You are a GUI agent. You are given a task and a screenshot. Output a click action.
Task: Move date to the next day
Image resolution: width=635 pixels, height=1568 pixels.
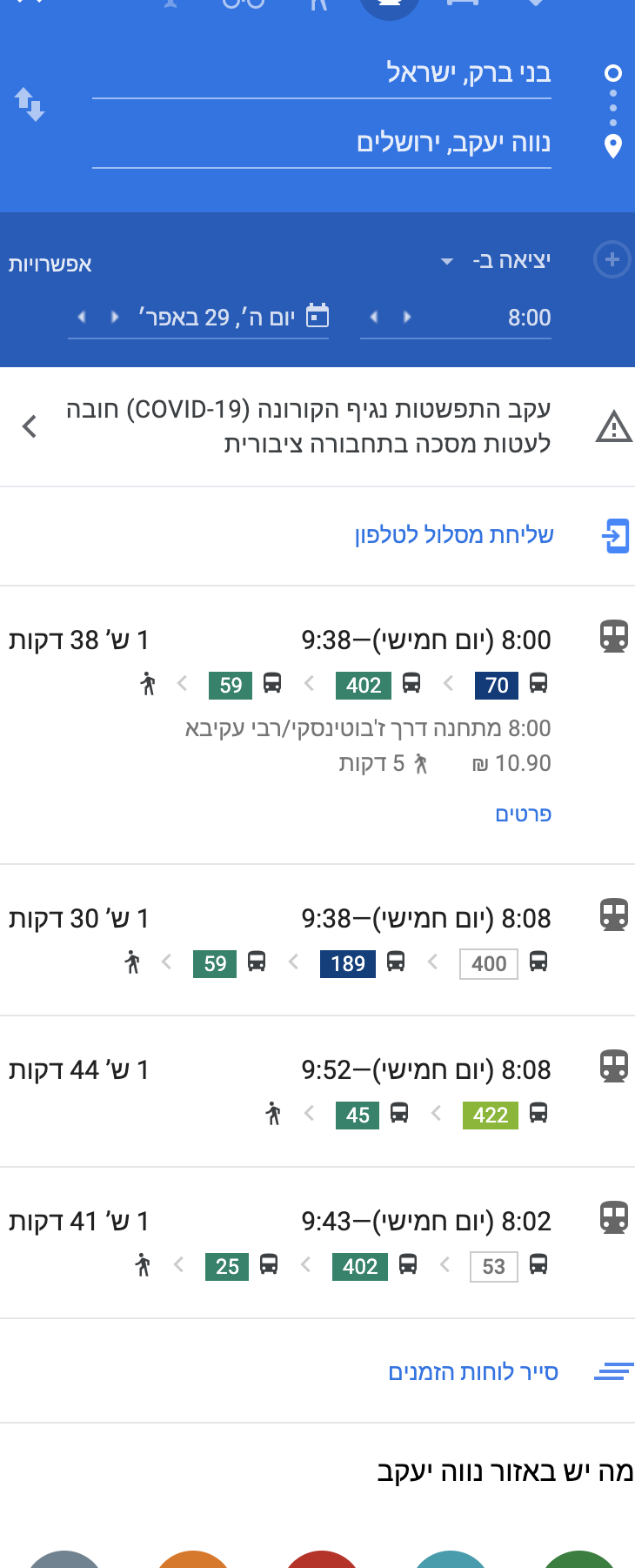pyautogui.click(x=82, y=317)
